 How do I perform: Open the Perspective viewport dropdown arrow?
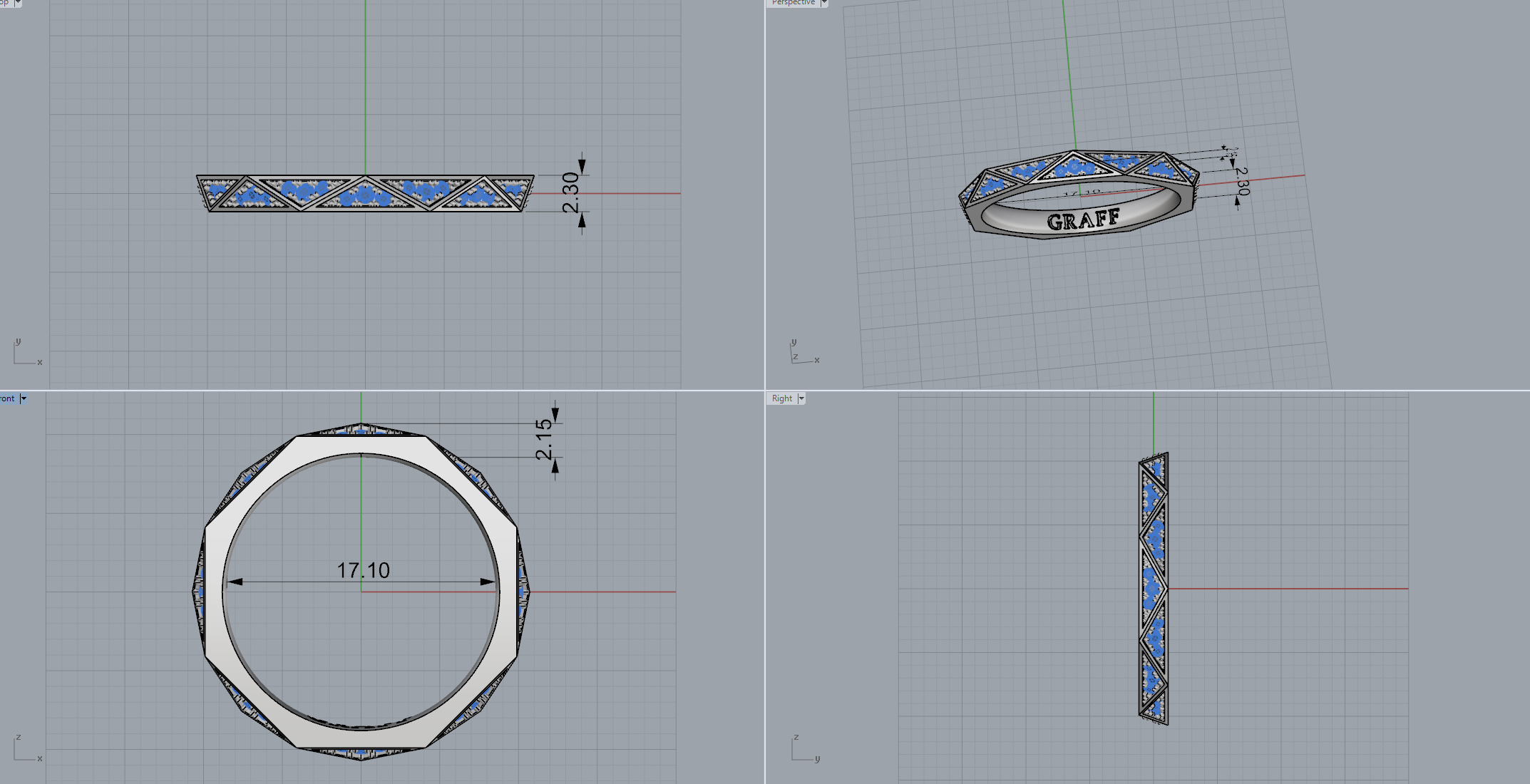pyautogui.click(x=824, y=3)
